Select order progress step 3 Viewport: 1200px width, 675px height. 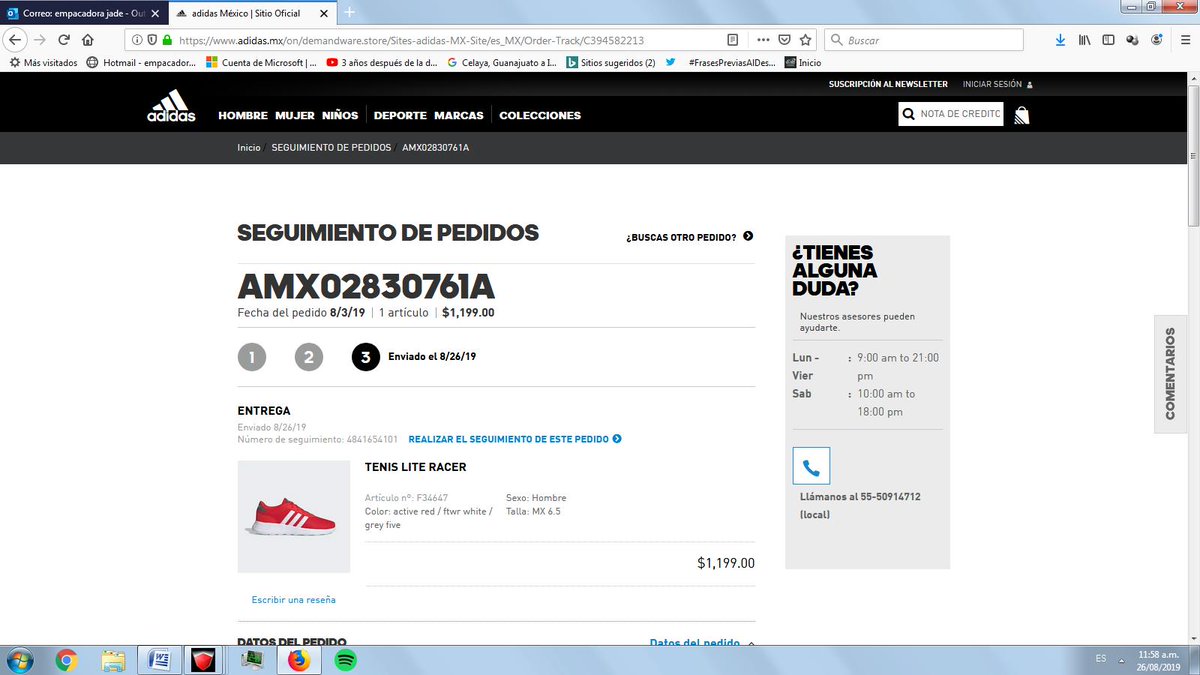coord(366,357)
